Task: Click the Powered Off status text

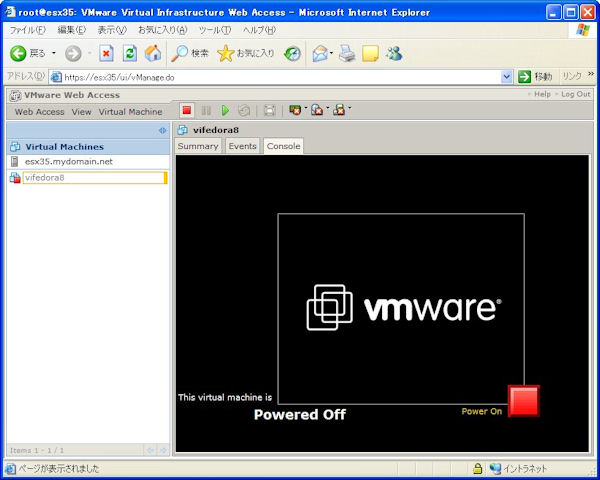Action: [x=300, y=415]
